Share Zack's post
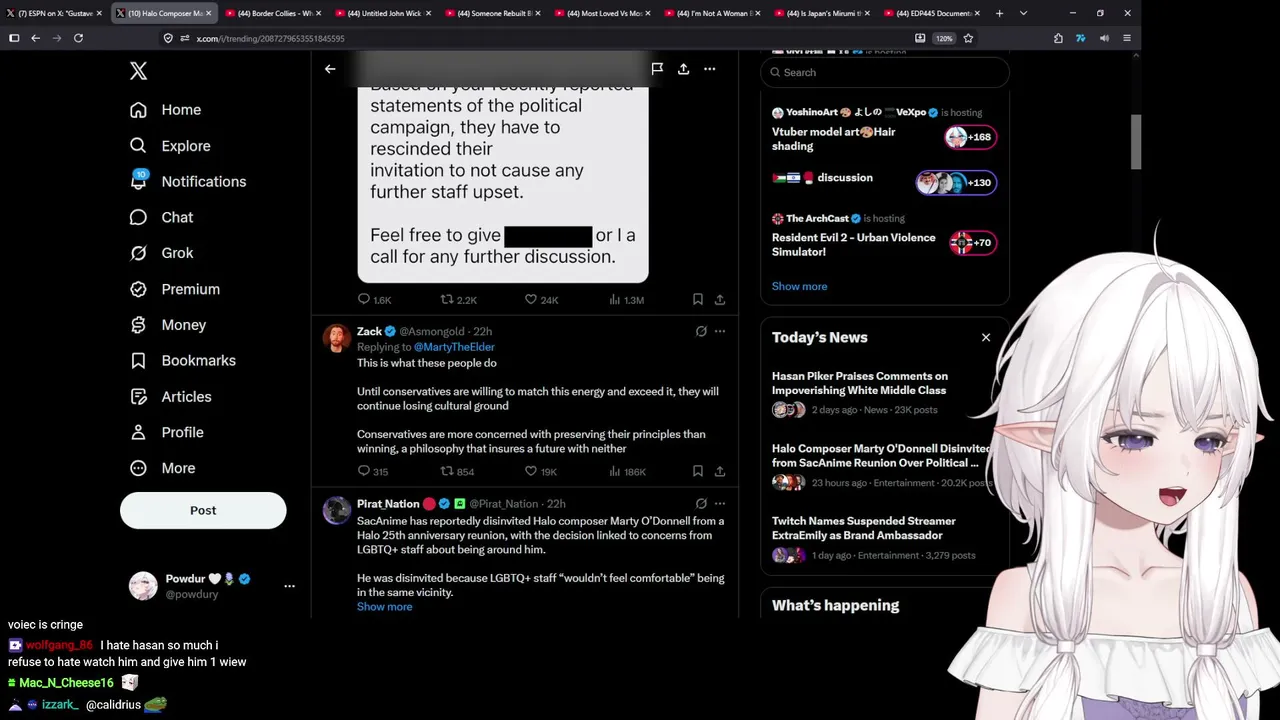 [x=720, y=471]
